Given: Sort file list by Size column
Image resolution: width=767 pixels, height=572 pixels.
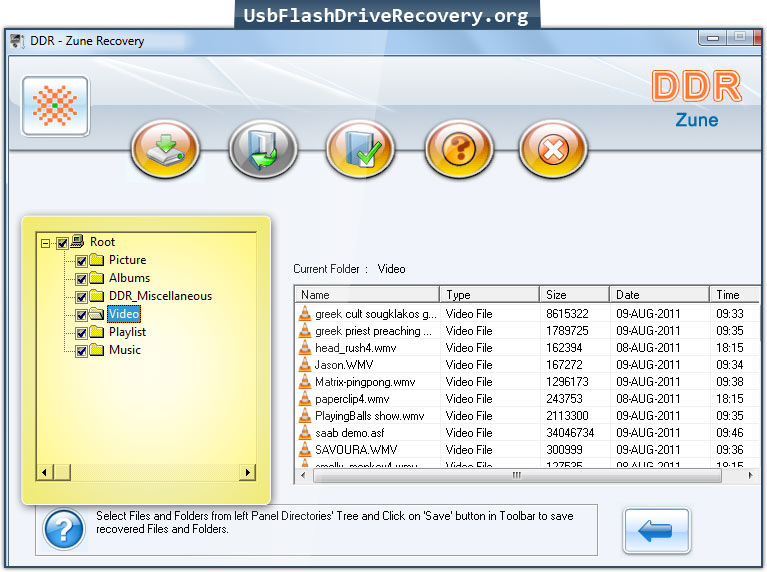Looking at the screenshot, I should pyautogui.click(x=574, y=295).
